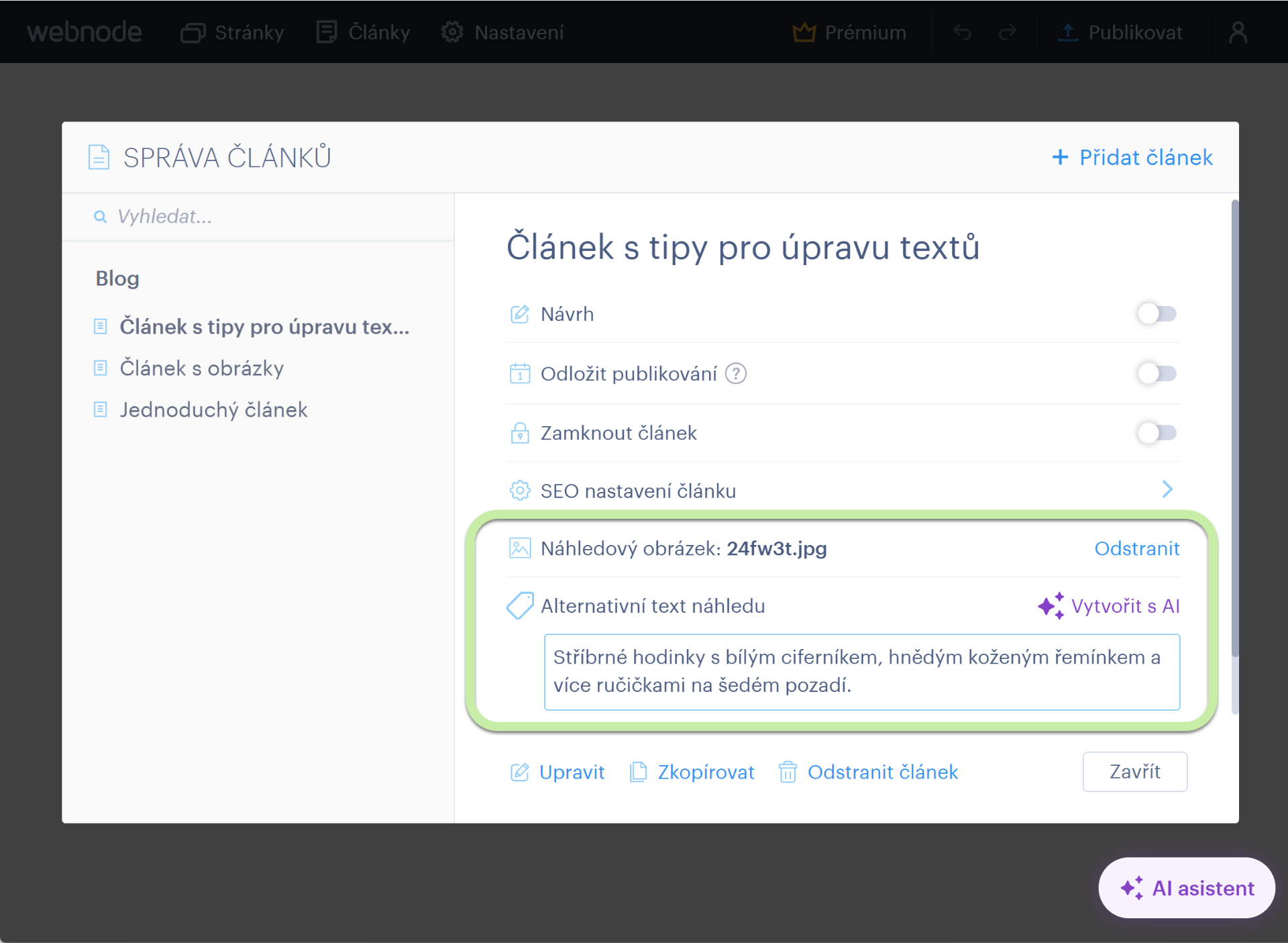The image size is (1288, 943).
Task: Select Článek s tipy pro úpravu tex... item
Action: coord(264,327)
